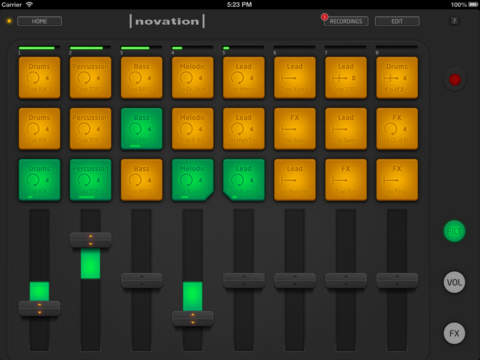The height and width of the screenshot is (360, 480).
Task: Trigger the top-row Drums pad in column one
Action: [x=39, y=78]
